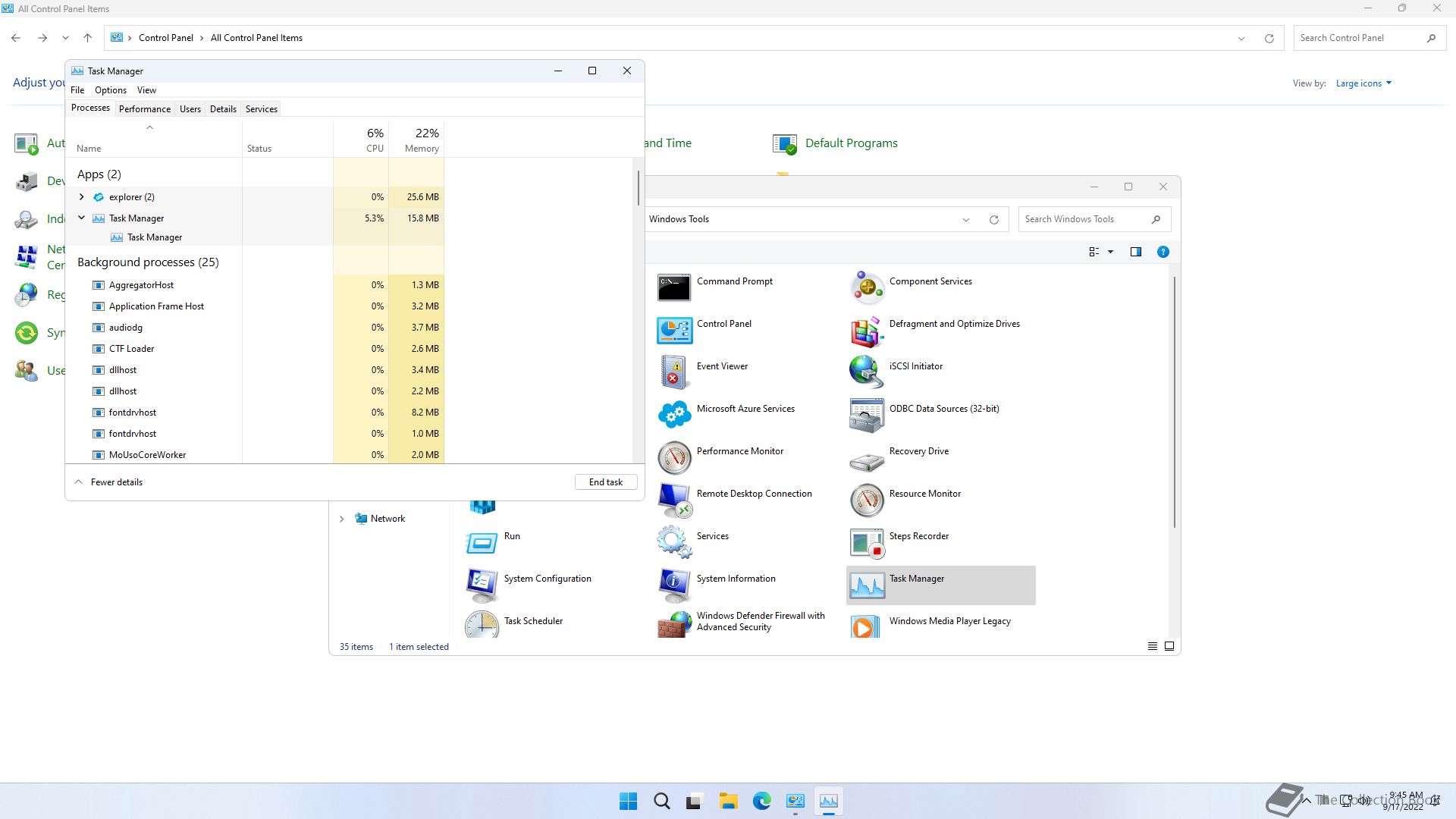Switch to Details tab
The width and height of the screenshot is (1456, 819).
[223, 109]
